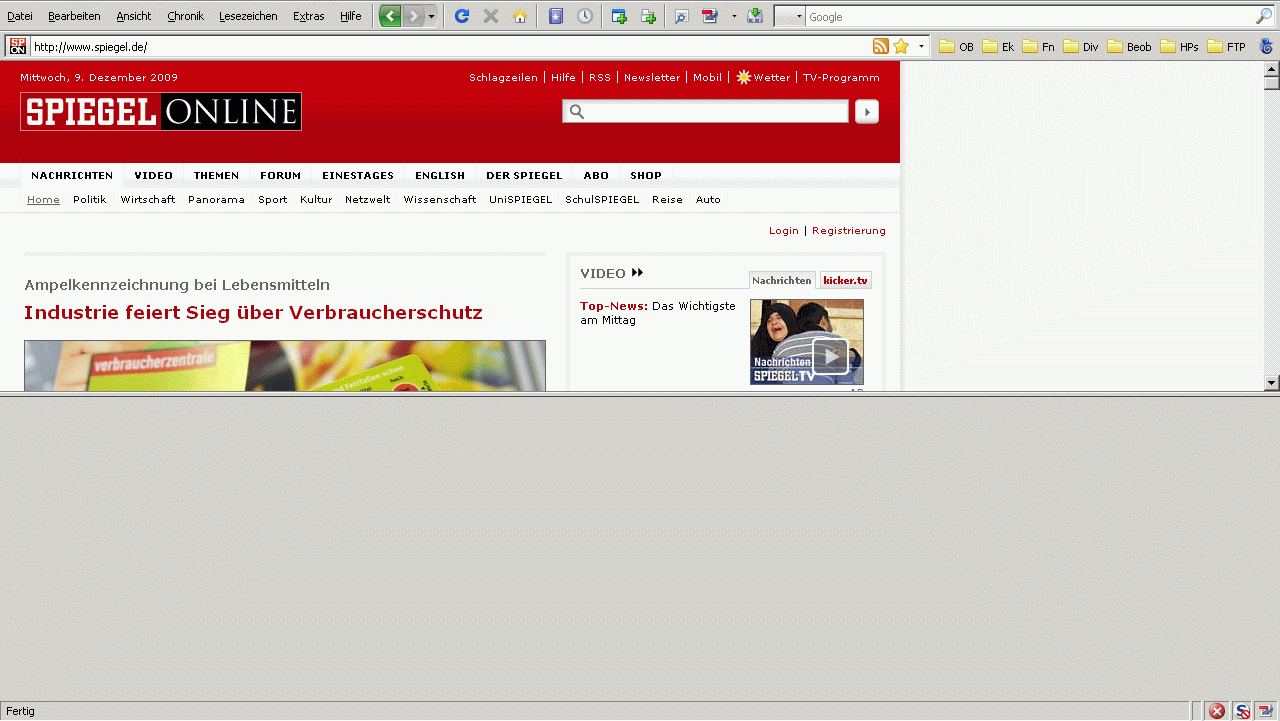Viewport: 1280px width, 721px height.
Task: Open the Bearbeiten menu
Action: click(x=74, y=16)
